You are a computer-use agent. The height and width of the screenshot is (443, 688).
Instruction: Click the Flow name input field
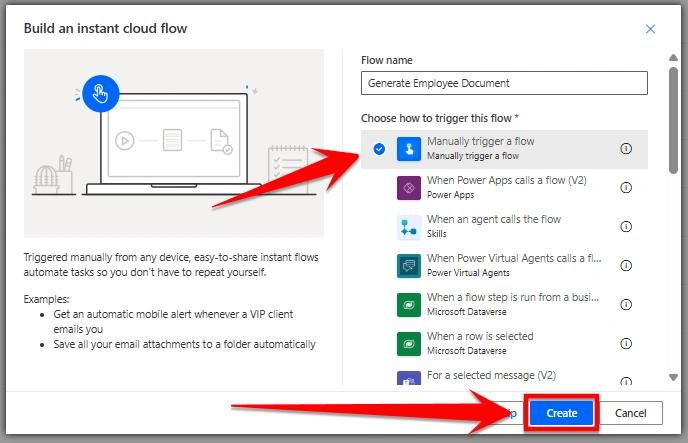coord(504,83)
